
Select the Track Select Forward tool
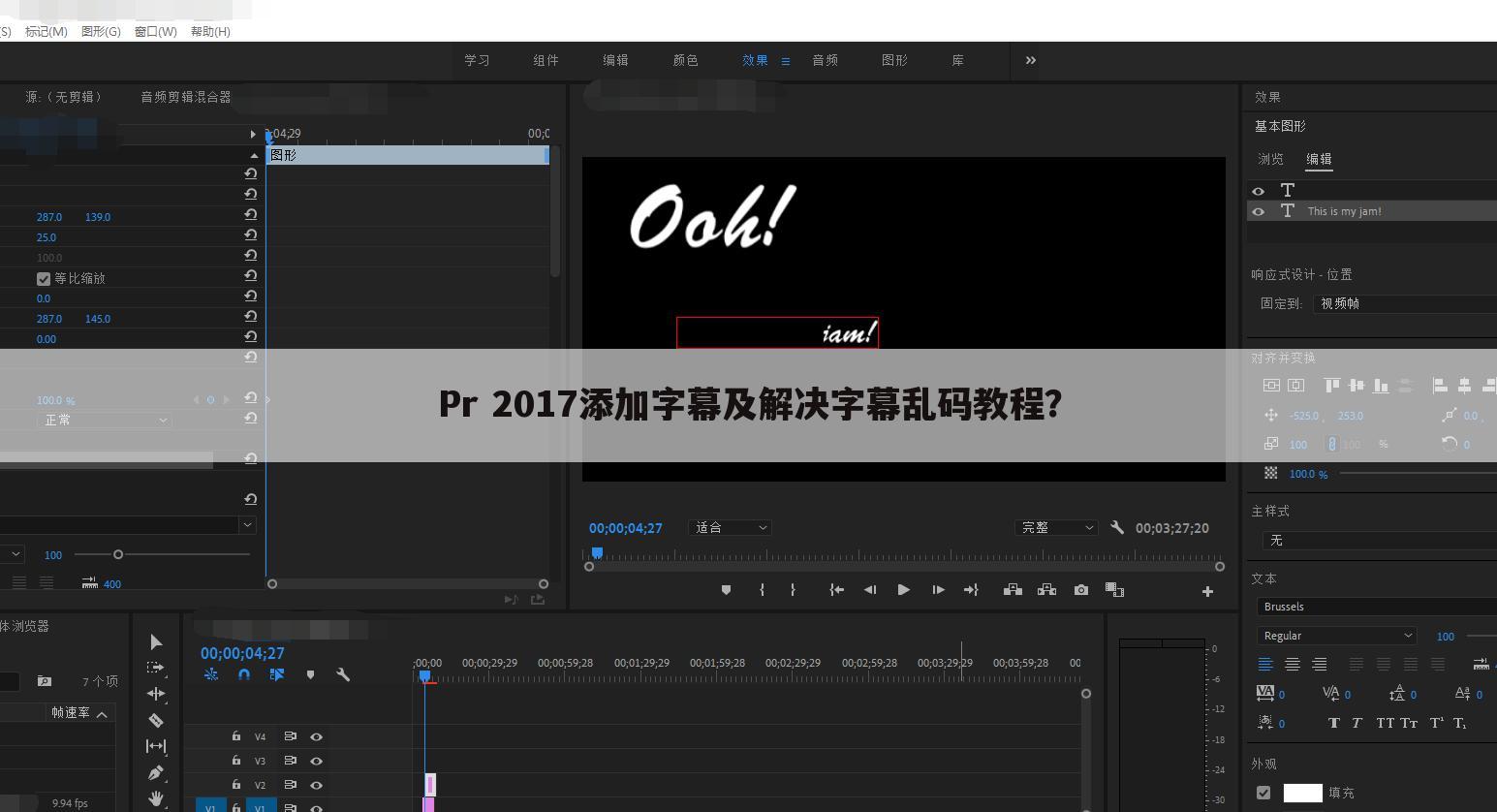pos(156,668)
